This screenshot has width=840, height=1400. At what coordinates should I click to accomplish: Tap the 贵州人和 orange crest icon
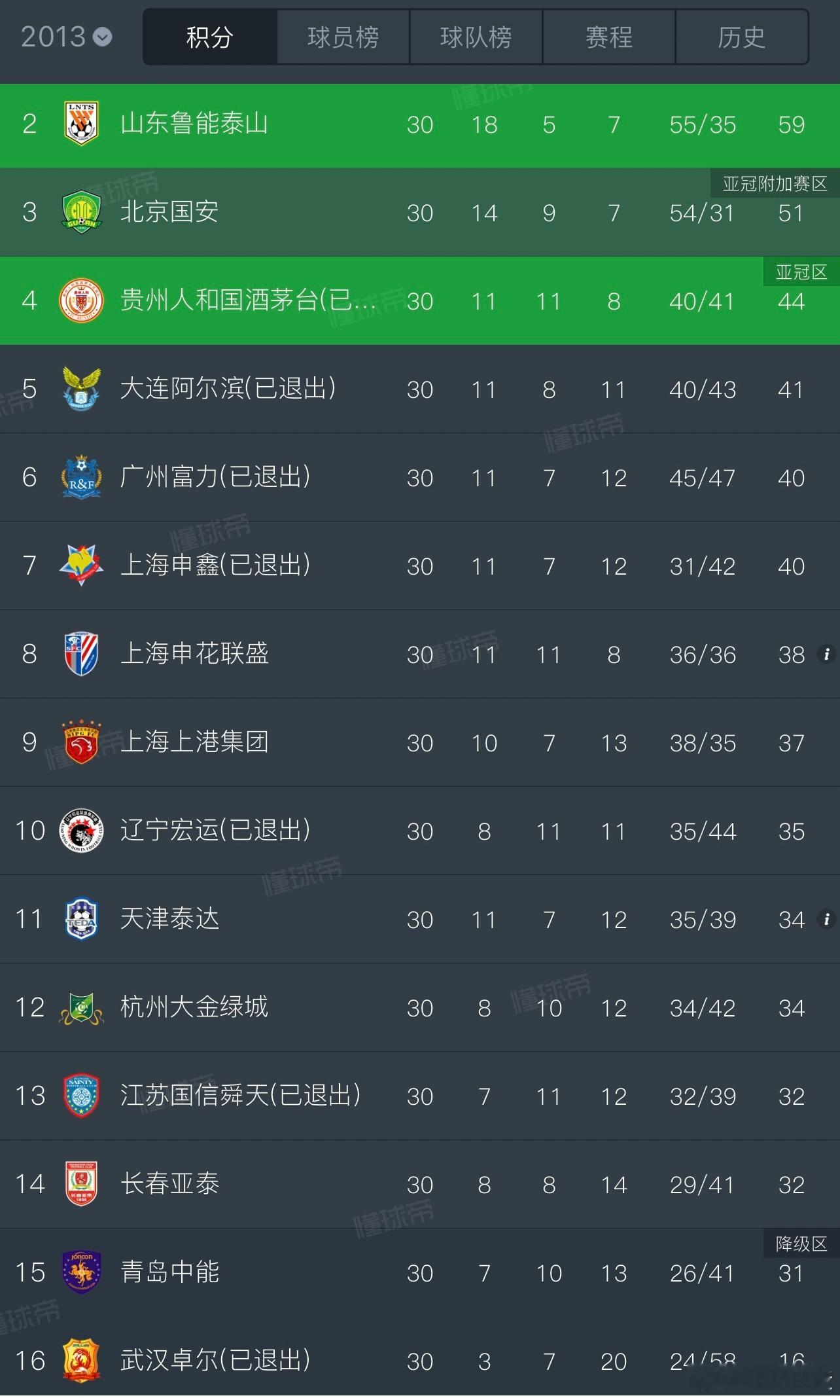pyautogui.click(x=81, y=300)
